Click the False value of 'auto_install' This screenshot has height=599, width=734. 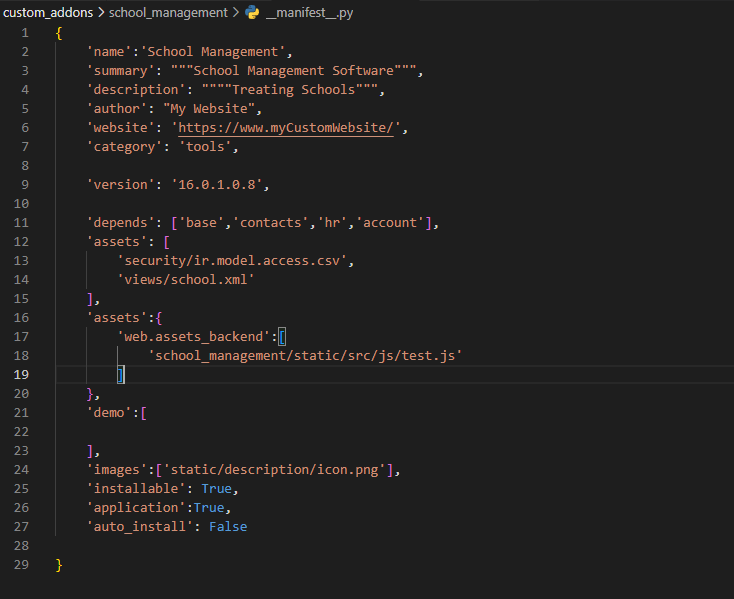pos(228,526)
